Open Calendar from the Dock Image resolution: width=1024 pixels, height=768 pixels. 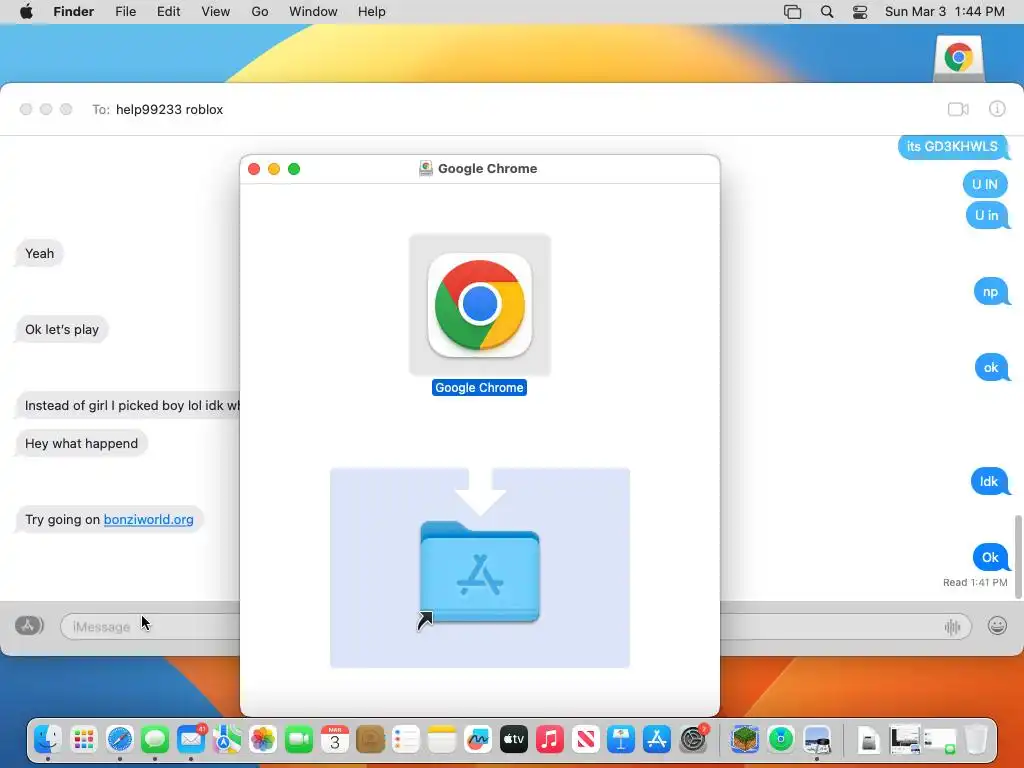pos(334,739)
